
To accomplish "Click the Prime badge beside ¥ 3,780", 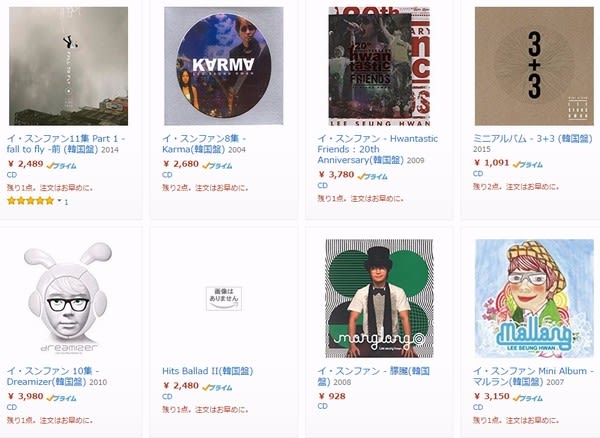I will [x=372, y=176].
